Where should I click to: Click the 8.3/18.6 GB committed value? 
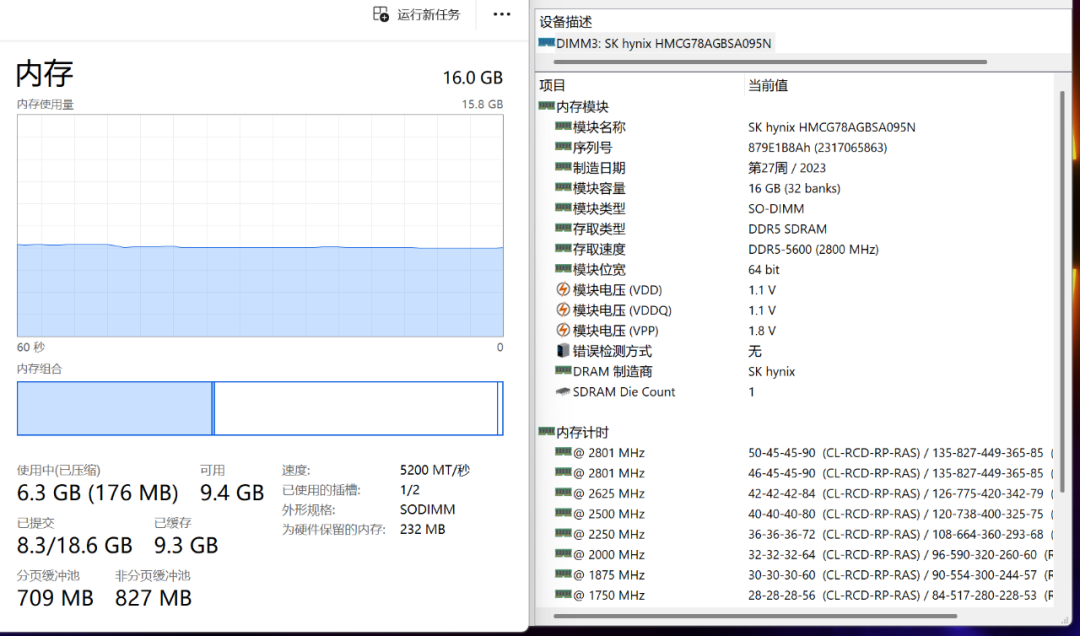point(74,545)
